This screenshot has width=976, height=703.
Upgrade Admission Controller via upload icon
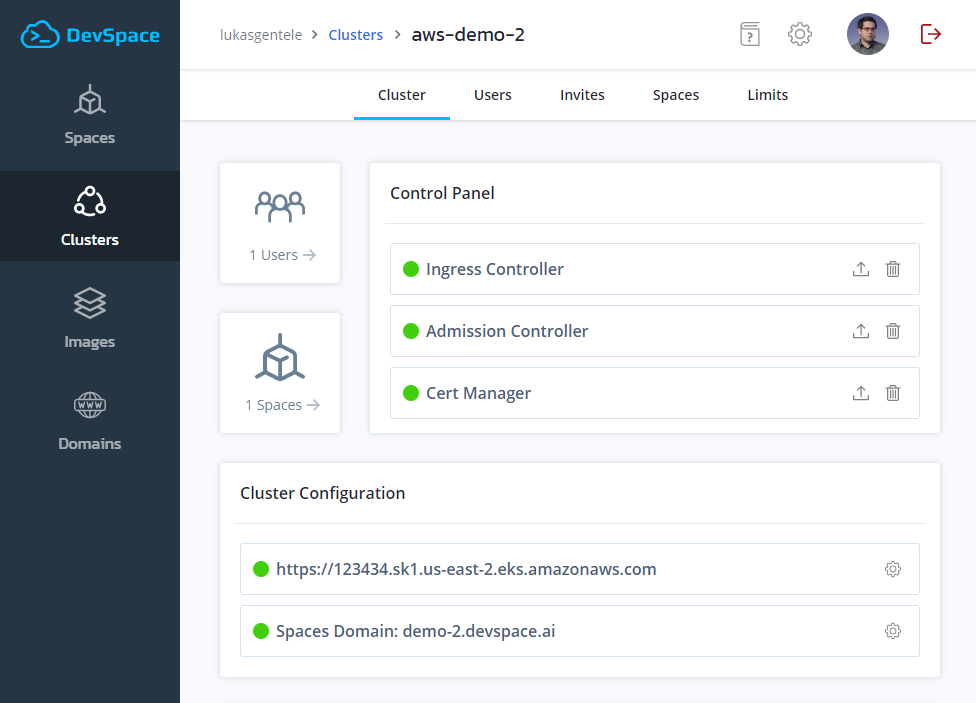(861, 331)
